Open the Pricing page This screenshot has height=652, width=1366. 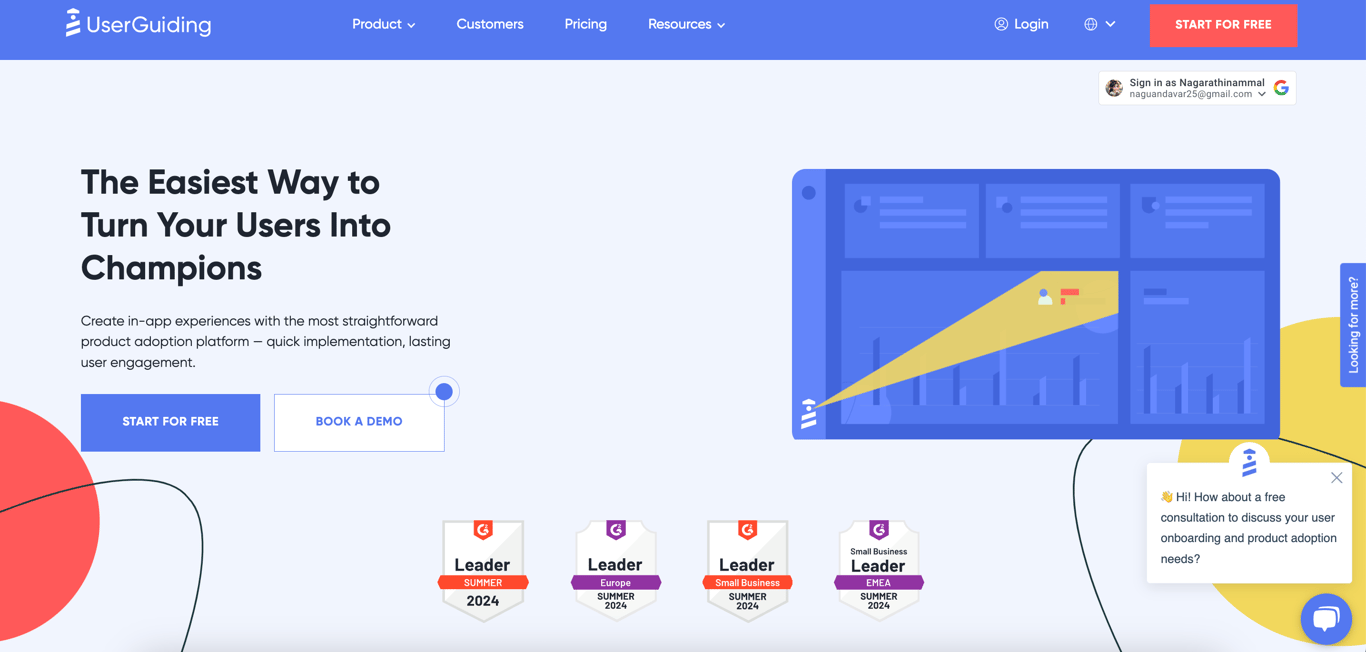(585, 24)
